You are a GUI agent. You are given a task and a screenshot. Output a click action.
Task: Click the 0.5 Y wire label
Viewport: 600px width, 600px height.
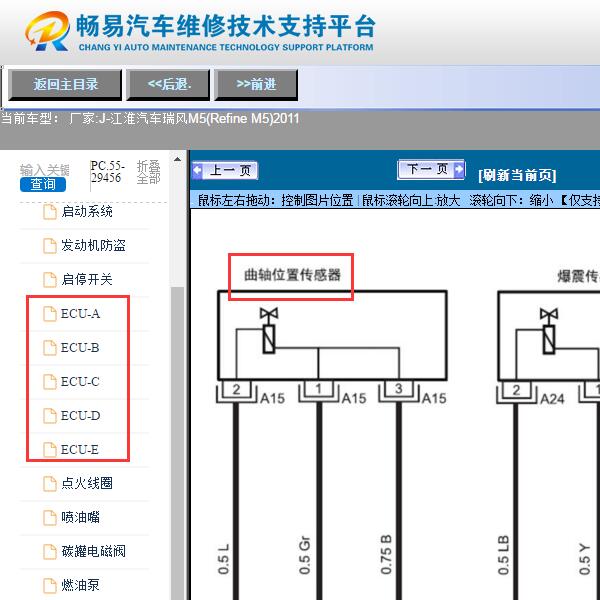584,559
